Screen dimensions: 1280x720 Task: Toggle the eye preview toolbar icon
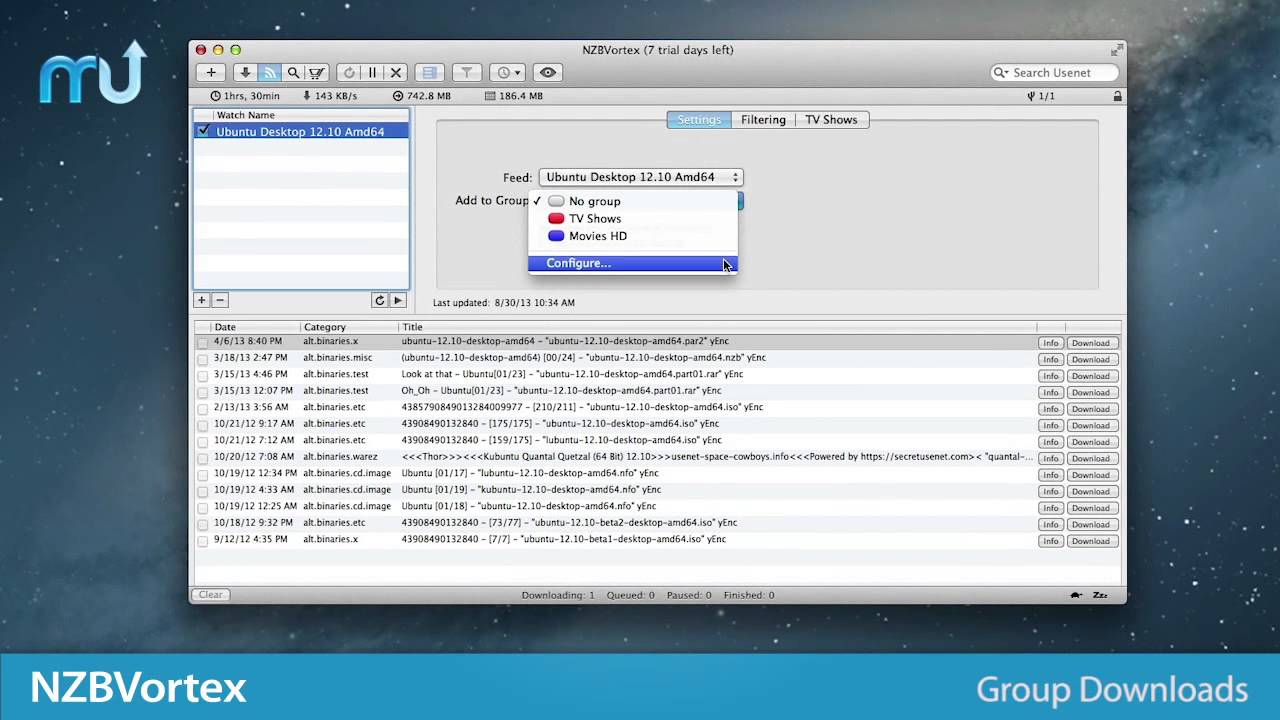click(x=547, y=72)
